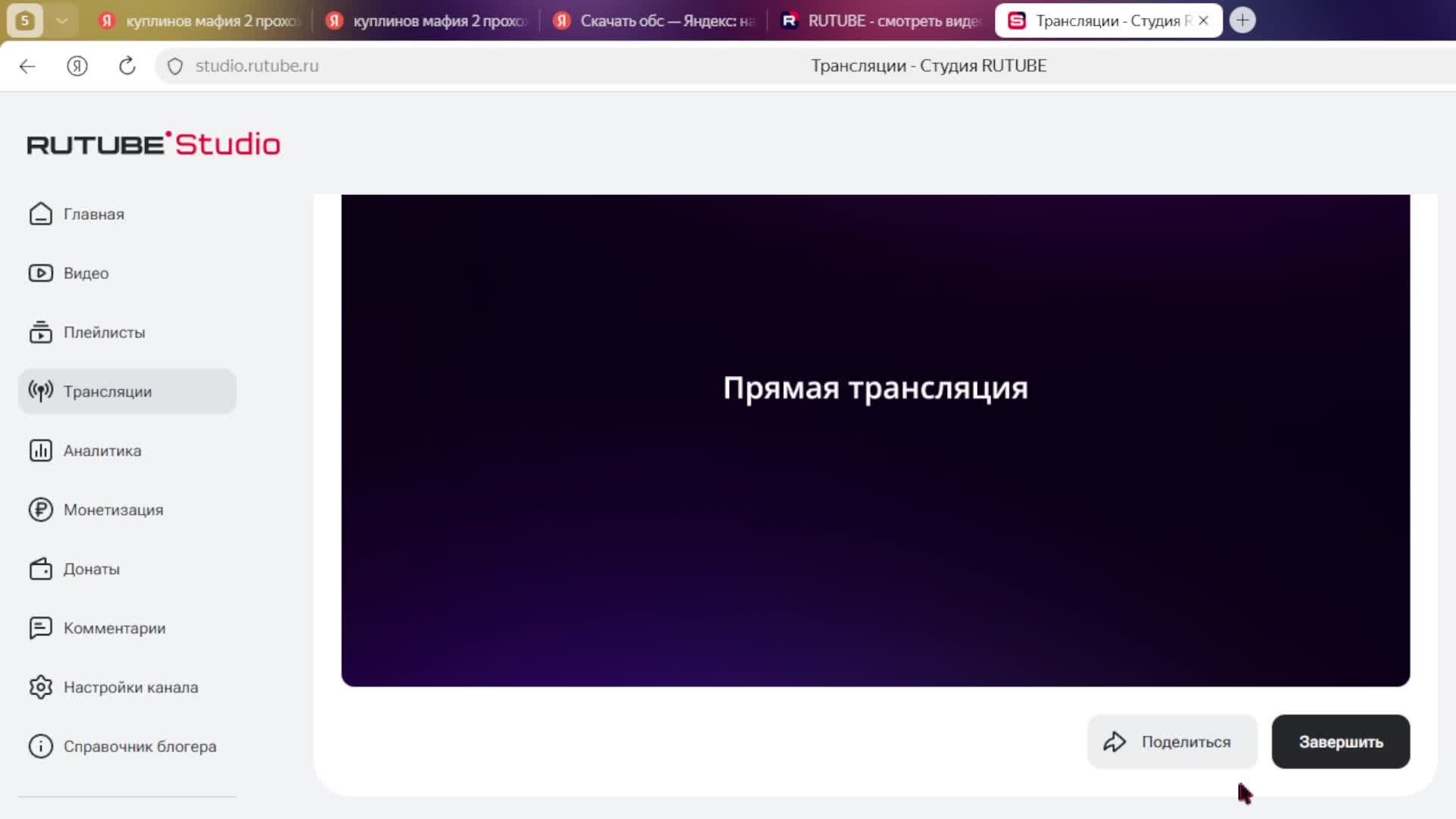Click the studio.rutube.ru address field
Image resolution: width=1456 pixels, height=819 pixels.
pyautogui.click(x=257, y=66)
